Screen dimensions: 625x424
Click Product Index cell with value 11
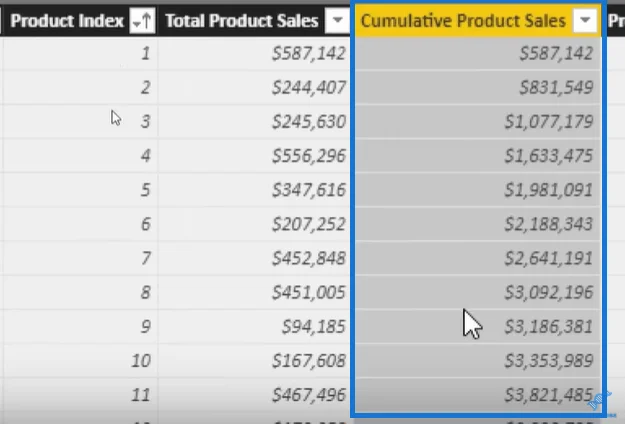[80, 395]
